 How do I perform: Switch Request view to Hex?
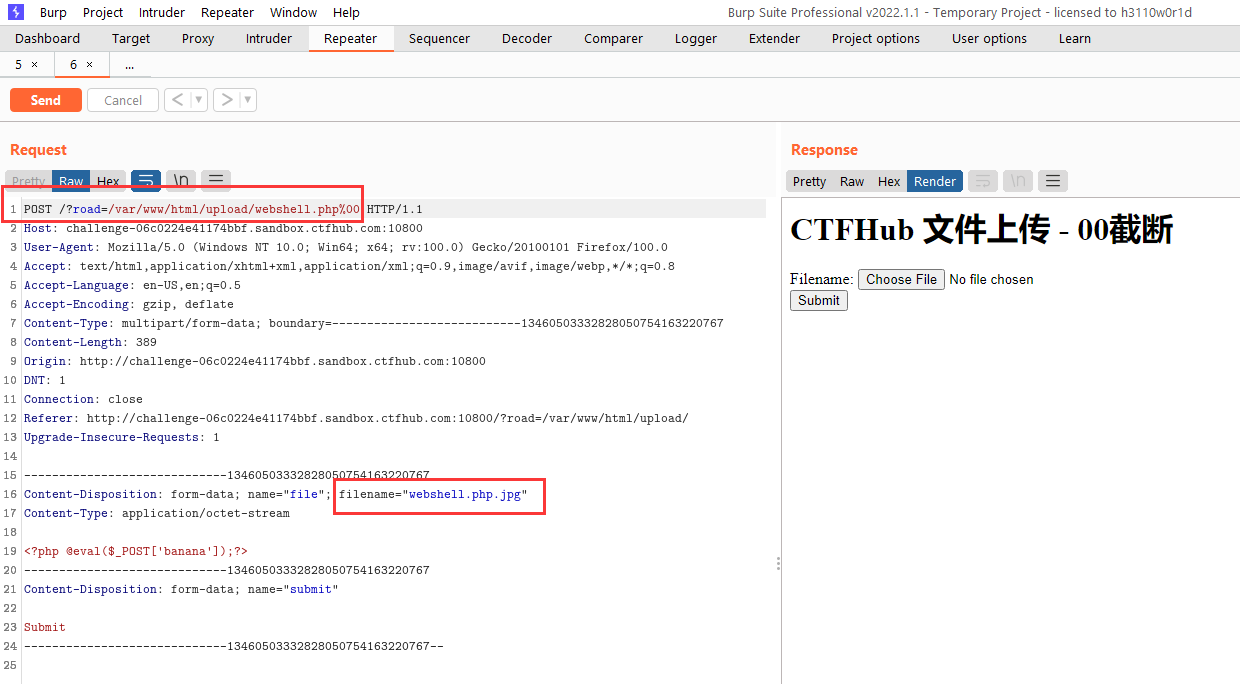point(108,181)
